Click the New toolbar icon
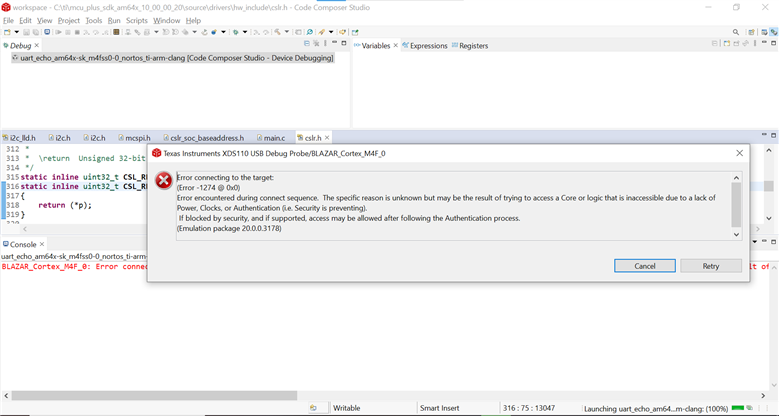Image resolution: width=779 pixels, height=416 pixels. coord(7,32)
